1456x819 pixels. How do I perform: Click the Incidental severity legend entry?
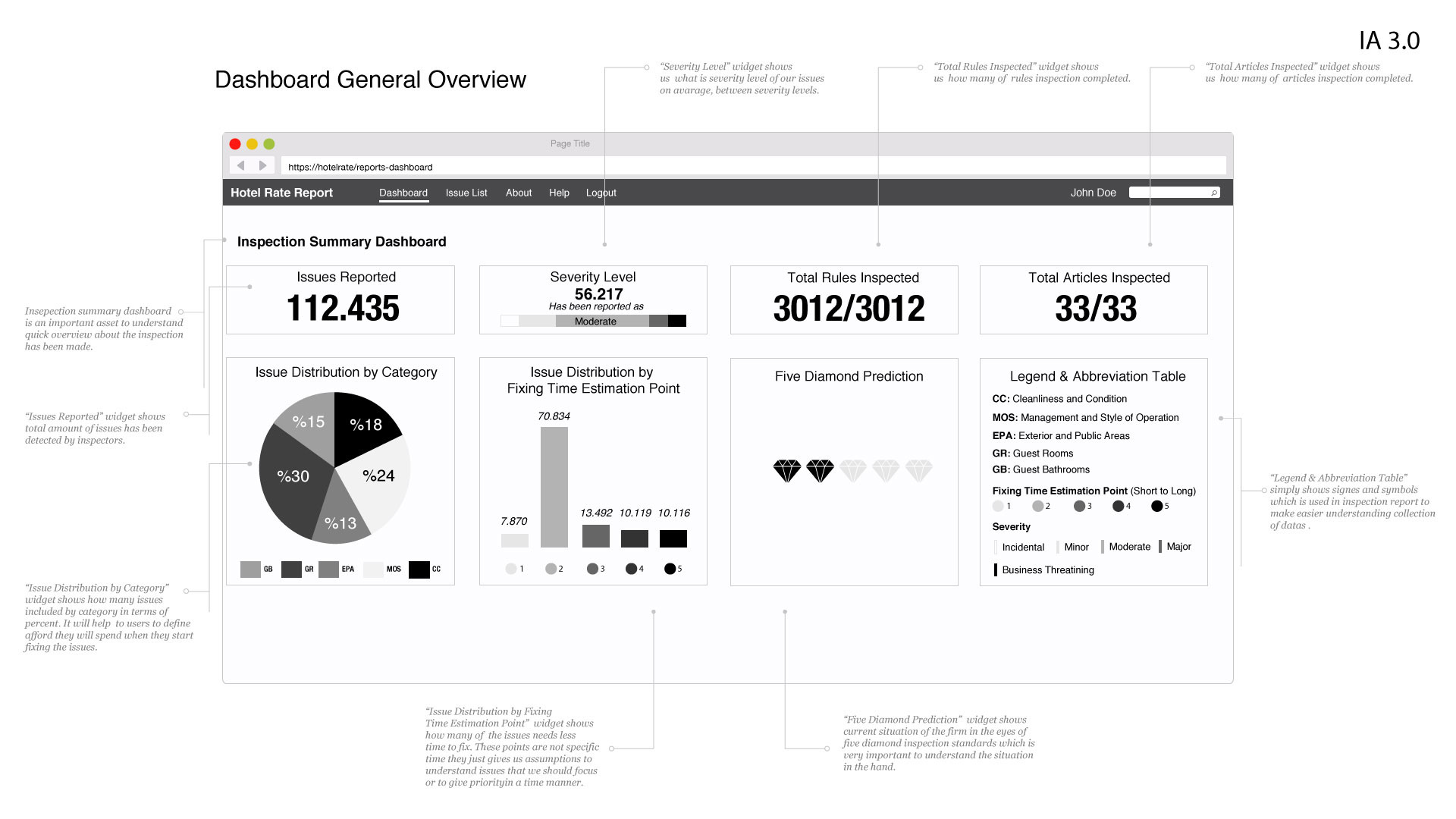point(1019,547)
